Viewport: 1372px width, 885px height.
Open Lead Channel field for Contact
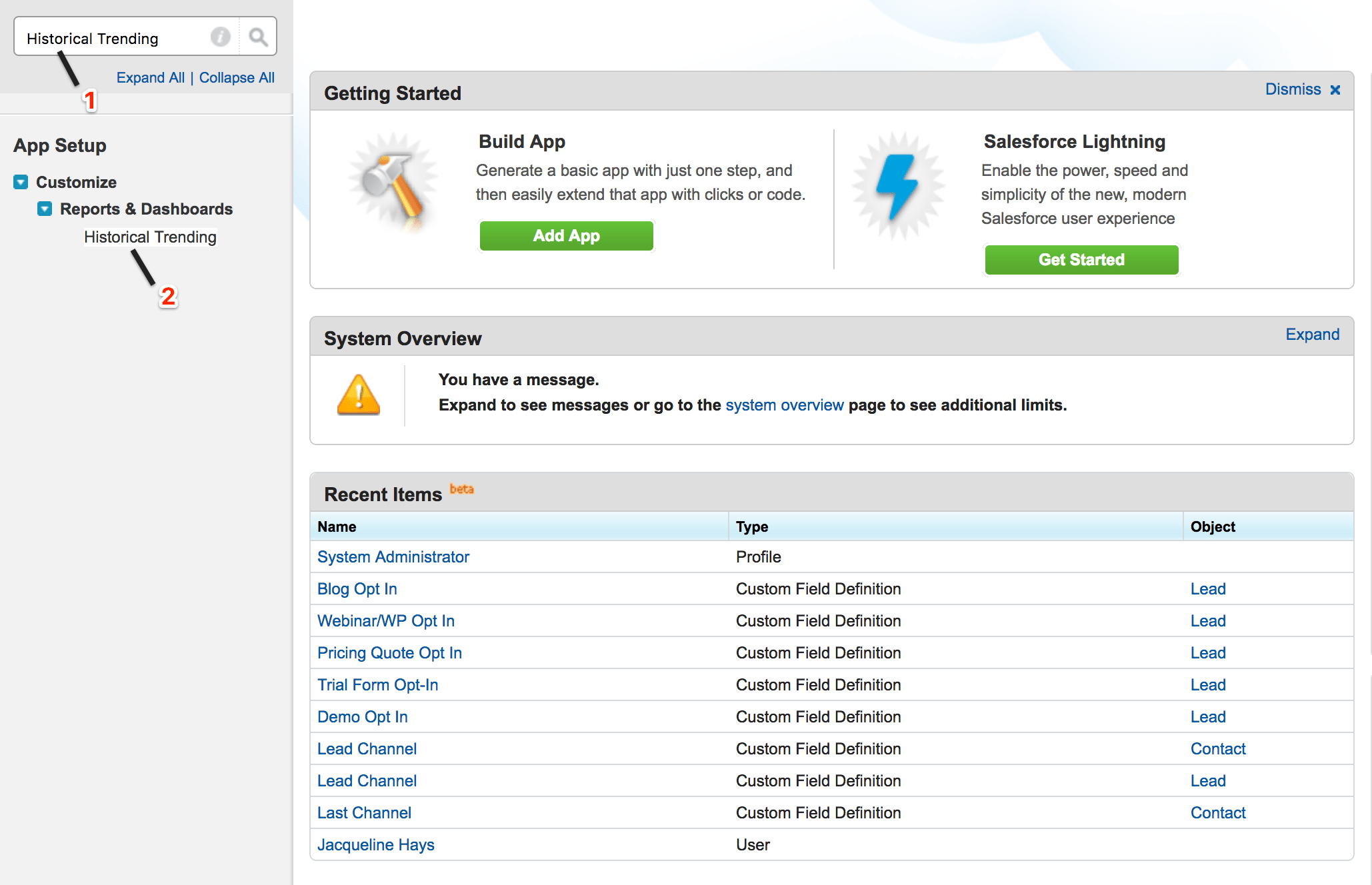tap(367, 748)
